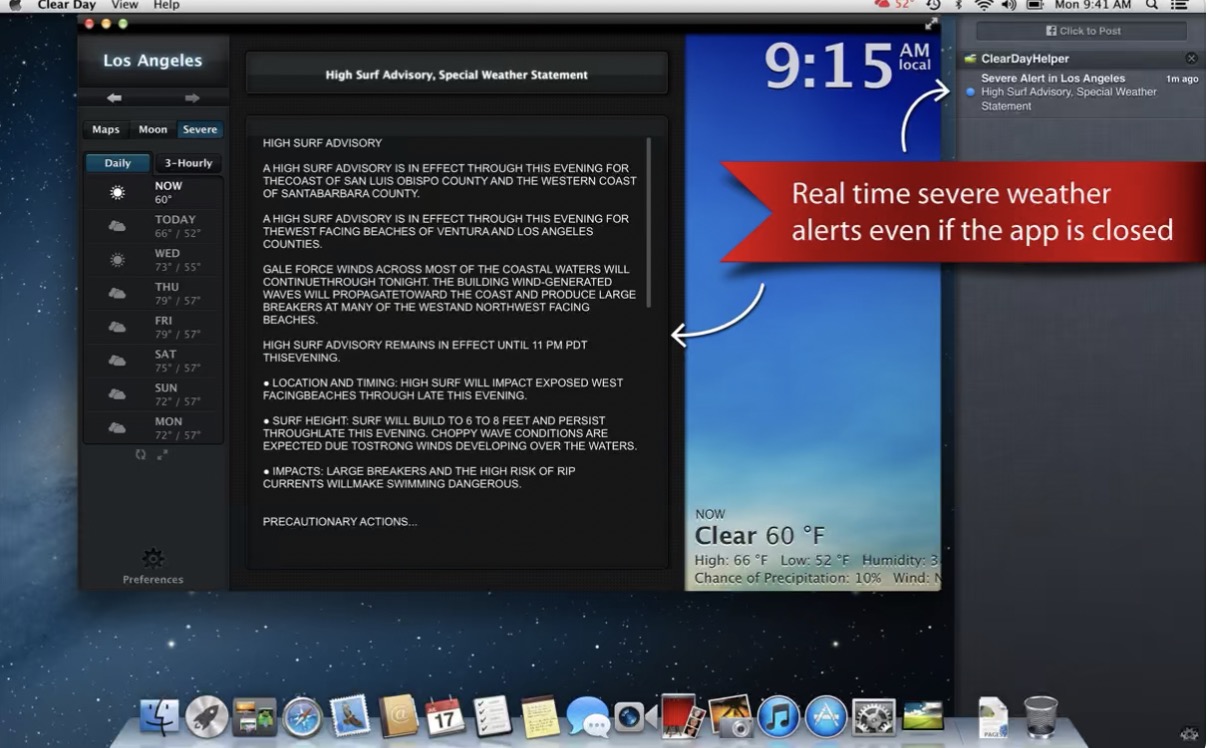Select the SUN forecast row
1208x748 pixels.
pyautogui.click(x=153, y=394)
